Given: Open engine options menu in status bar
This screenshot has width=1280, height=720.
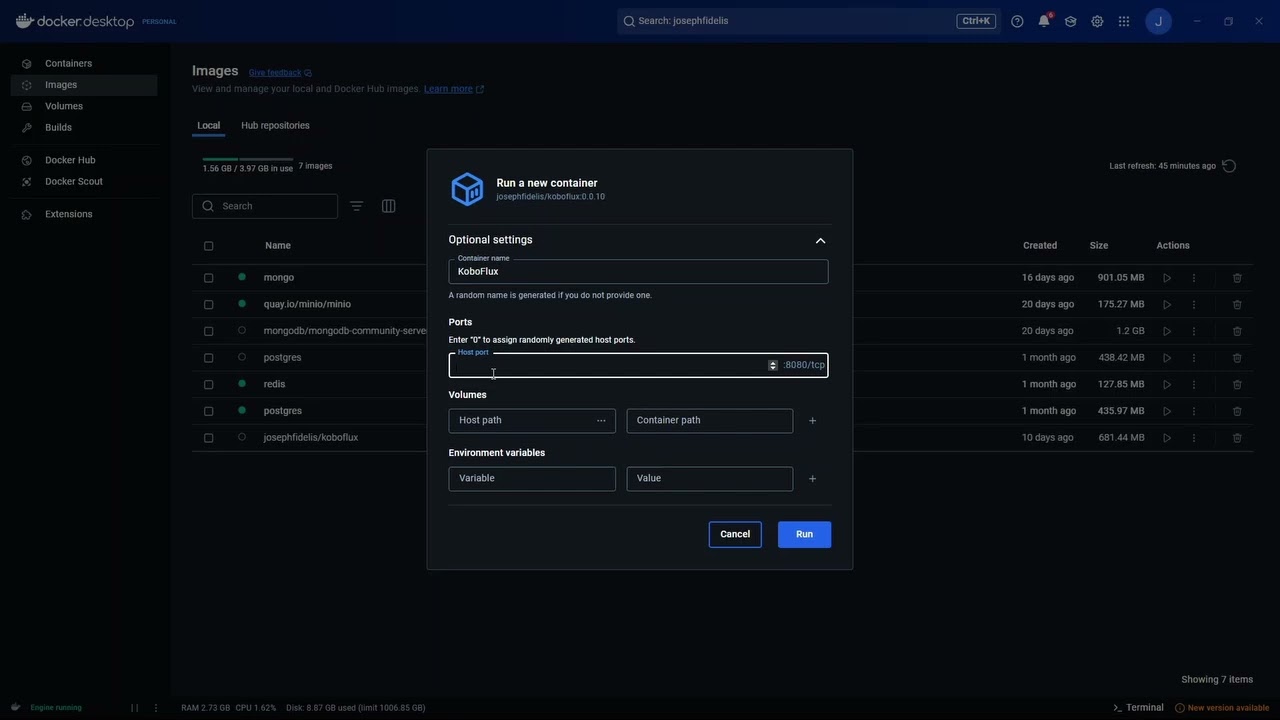Looking at the screenshot, I should pos(156,708).
